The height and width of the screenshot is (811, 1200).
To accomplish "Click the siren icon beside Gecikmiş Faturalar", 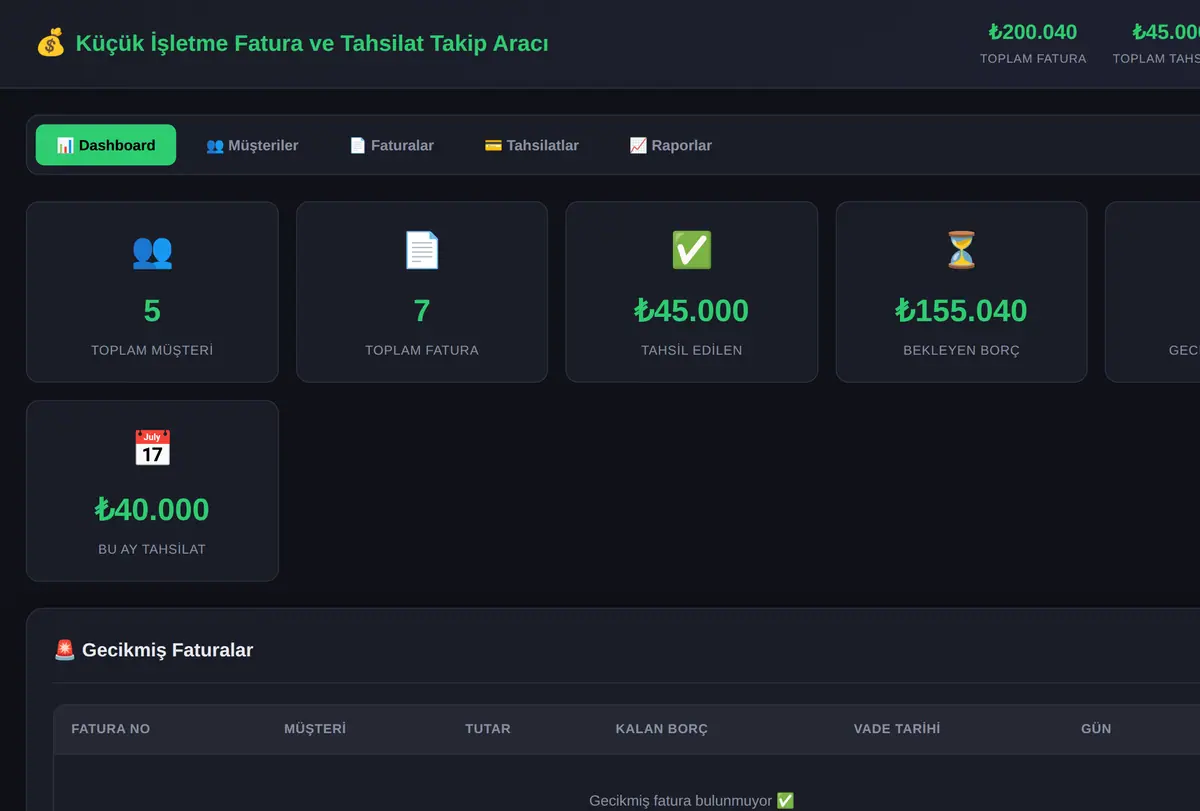I will point(65,650).
